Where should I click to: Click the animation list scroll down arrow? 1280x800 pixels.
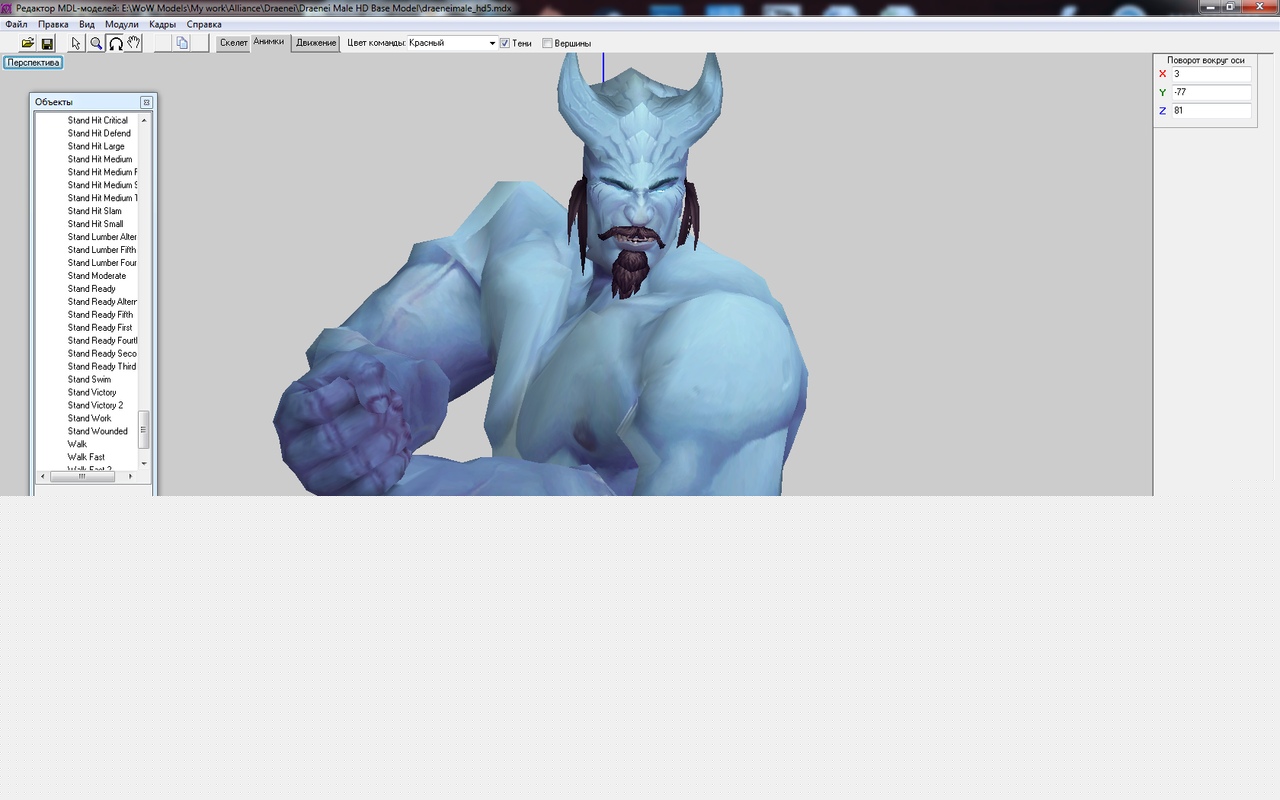coord(144,463)
